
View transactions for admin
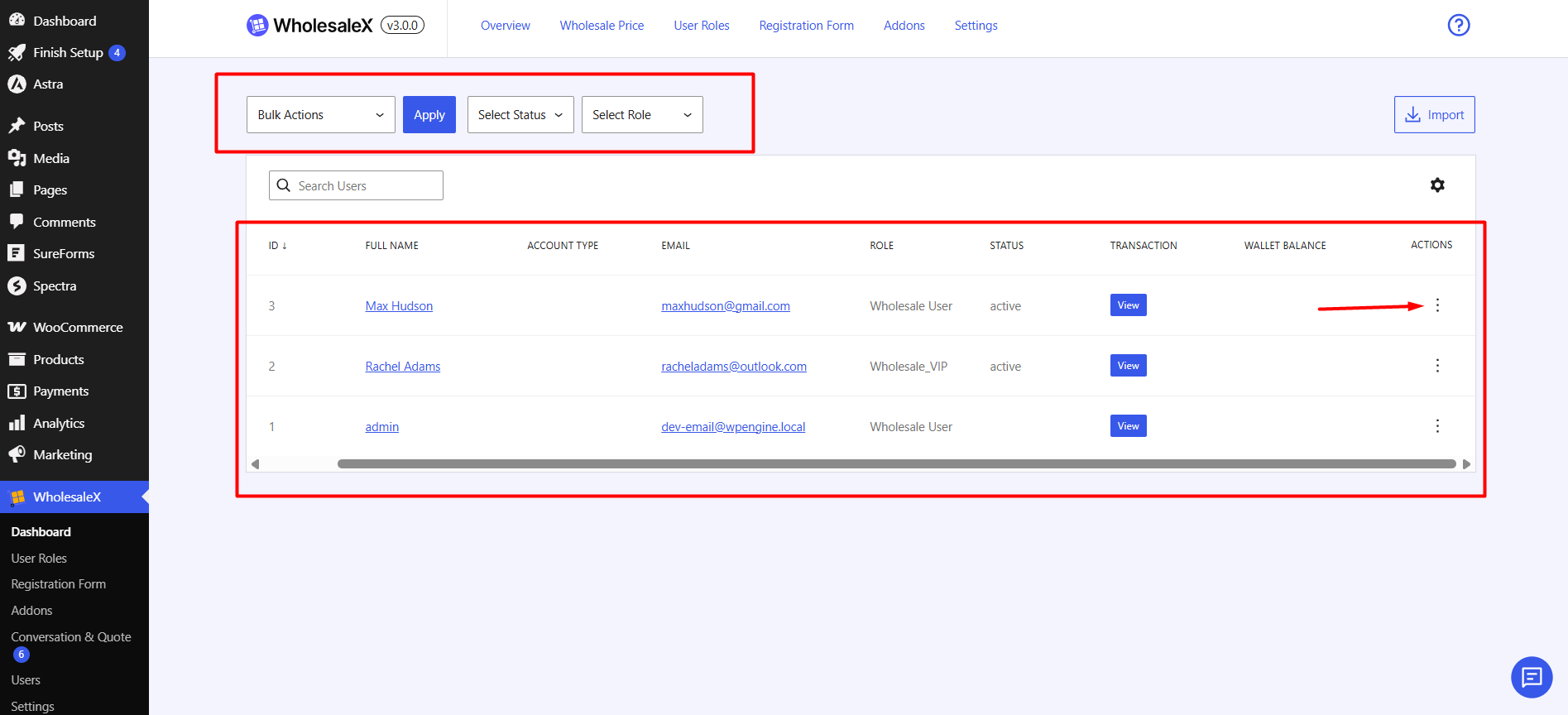(1128, 426)
